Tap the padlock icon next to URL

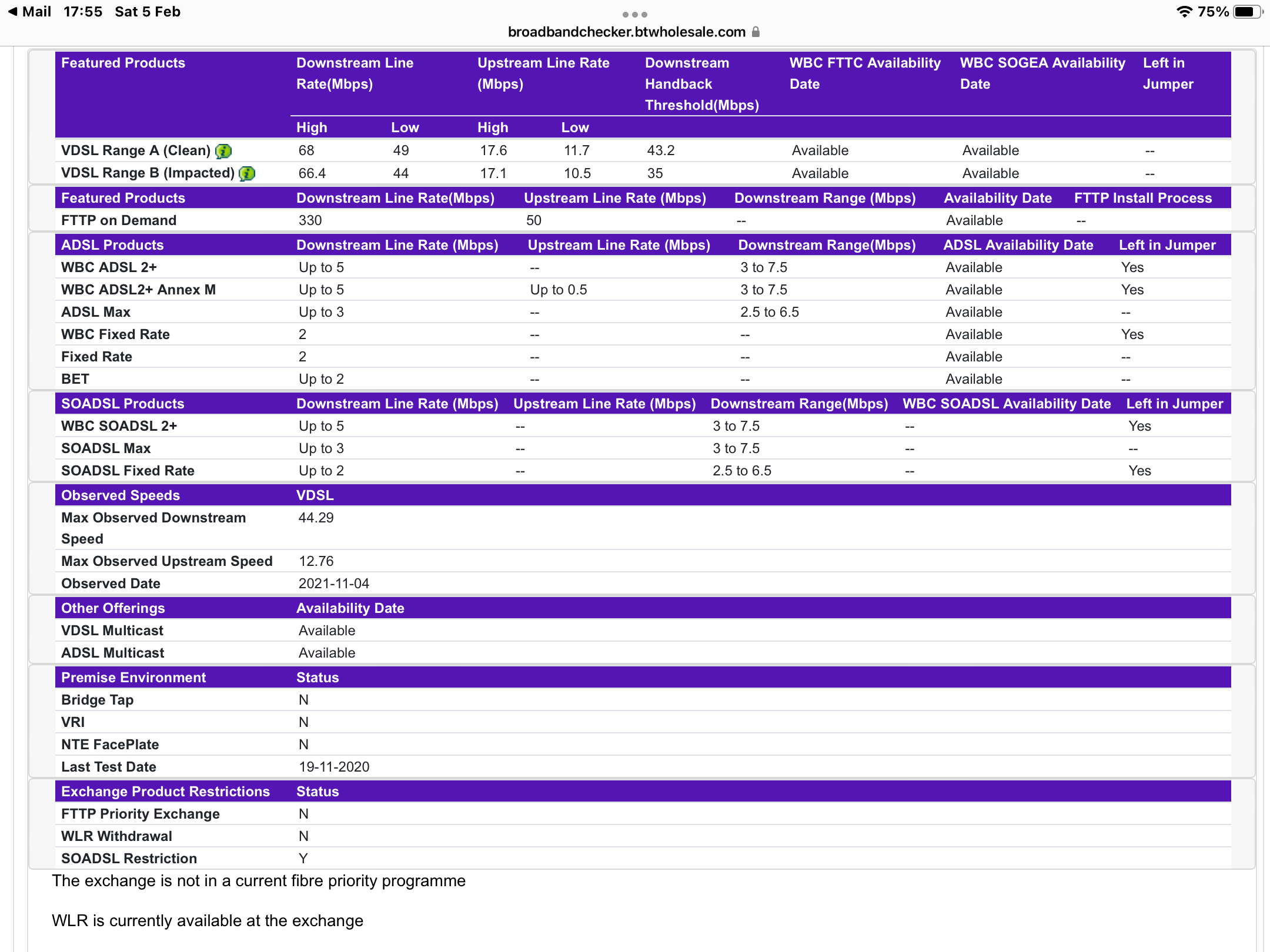[756, 32]
